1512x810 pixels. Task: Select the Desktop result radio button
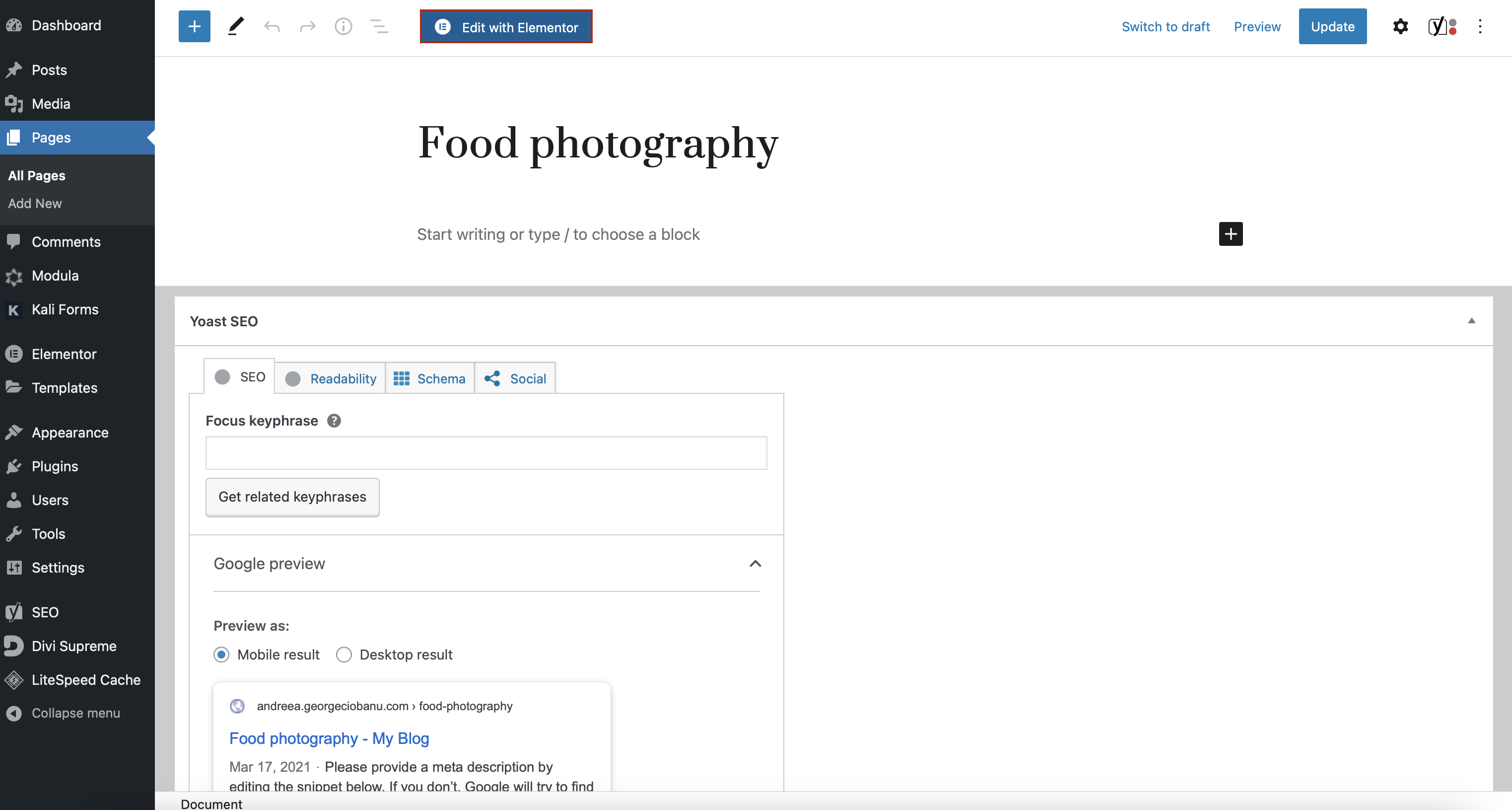pyautogui.click(x=344, y=655)
